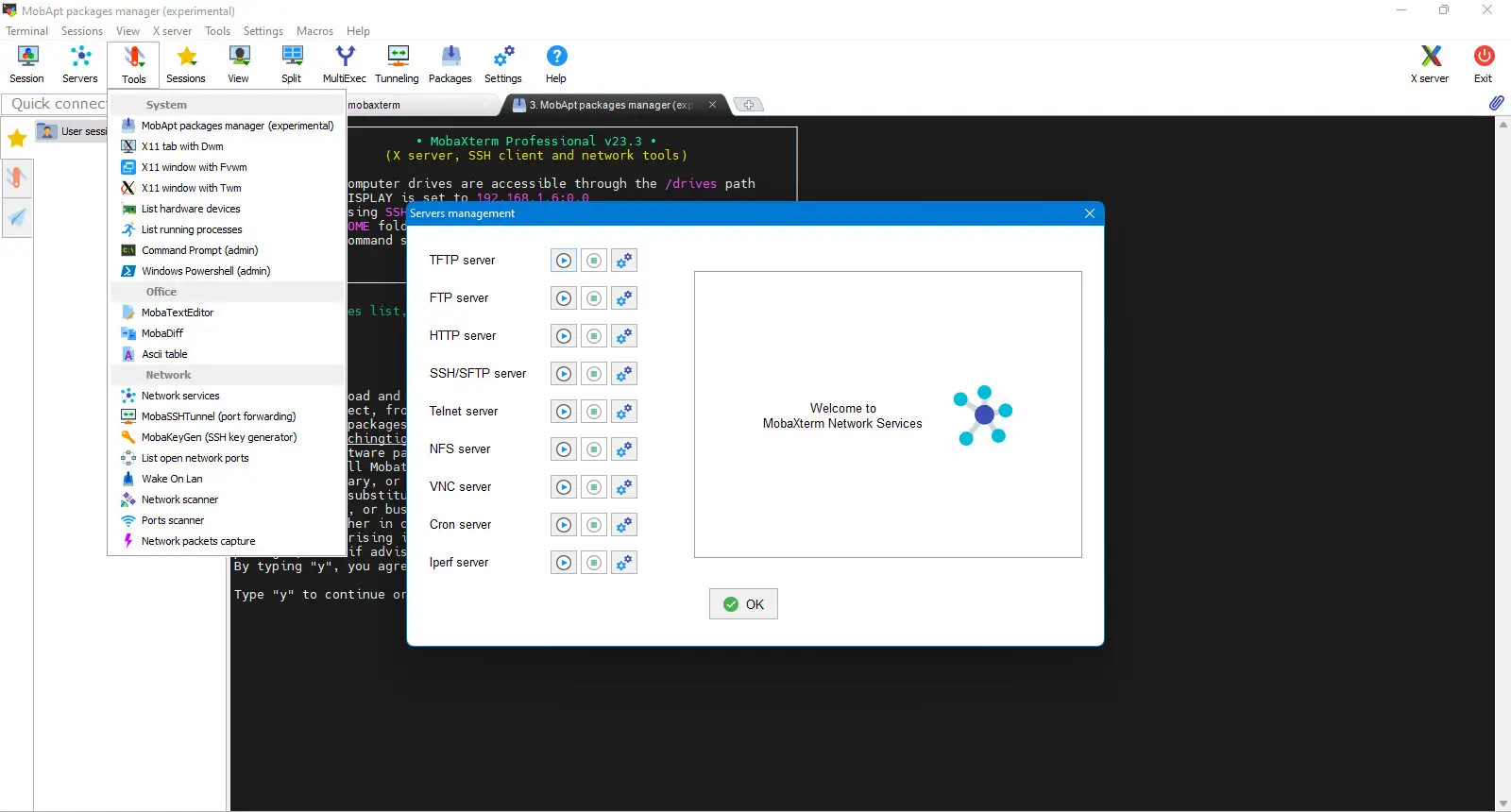Image resolution: width=1511 pixels, height=812 pixels.
Task: Start the VNC server
Action: (x=564, y=487)
